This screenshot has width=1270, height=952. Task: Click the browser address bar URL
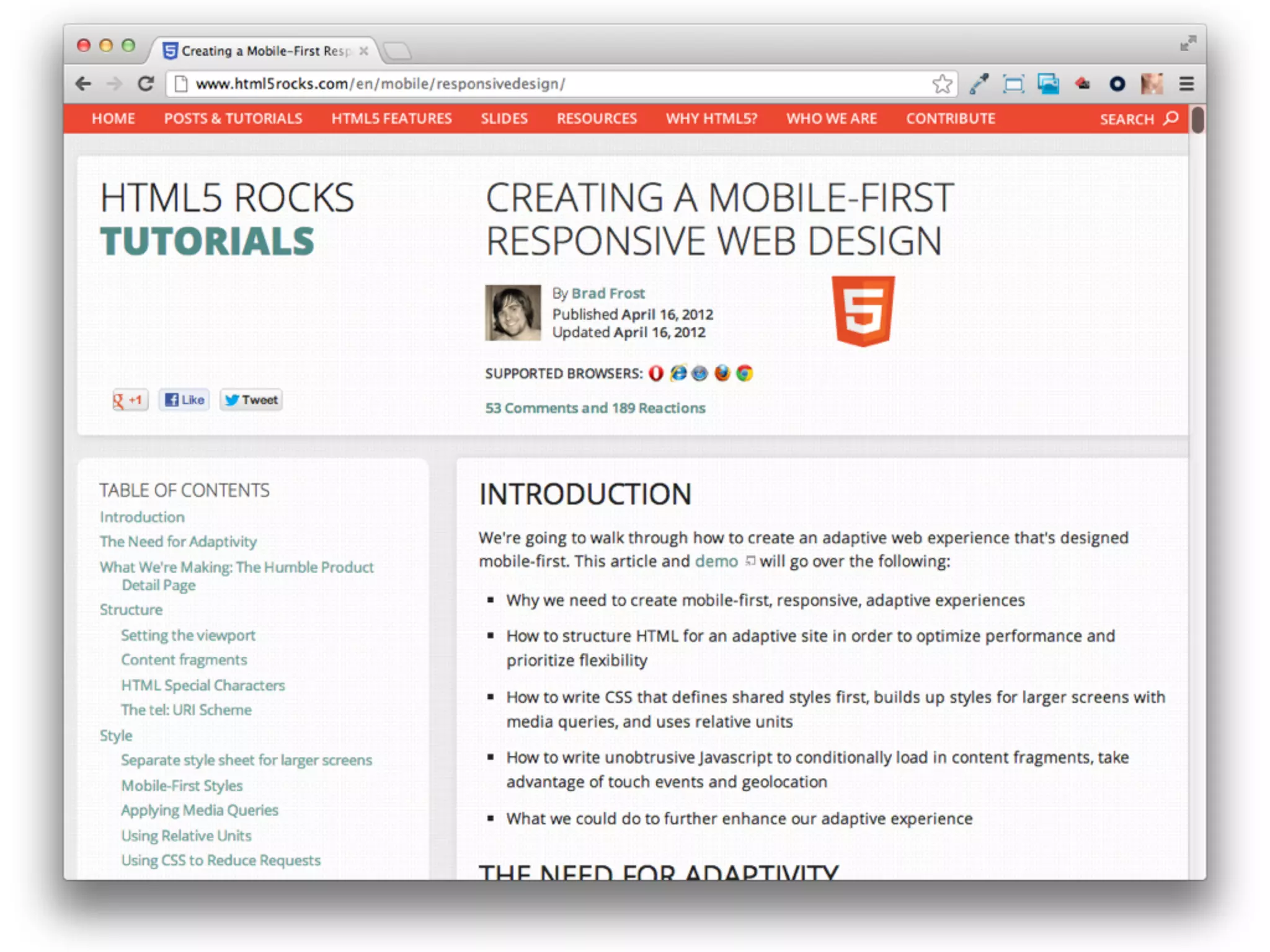tap(380, 84)
